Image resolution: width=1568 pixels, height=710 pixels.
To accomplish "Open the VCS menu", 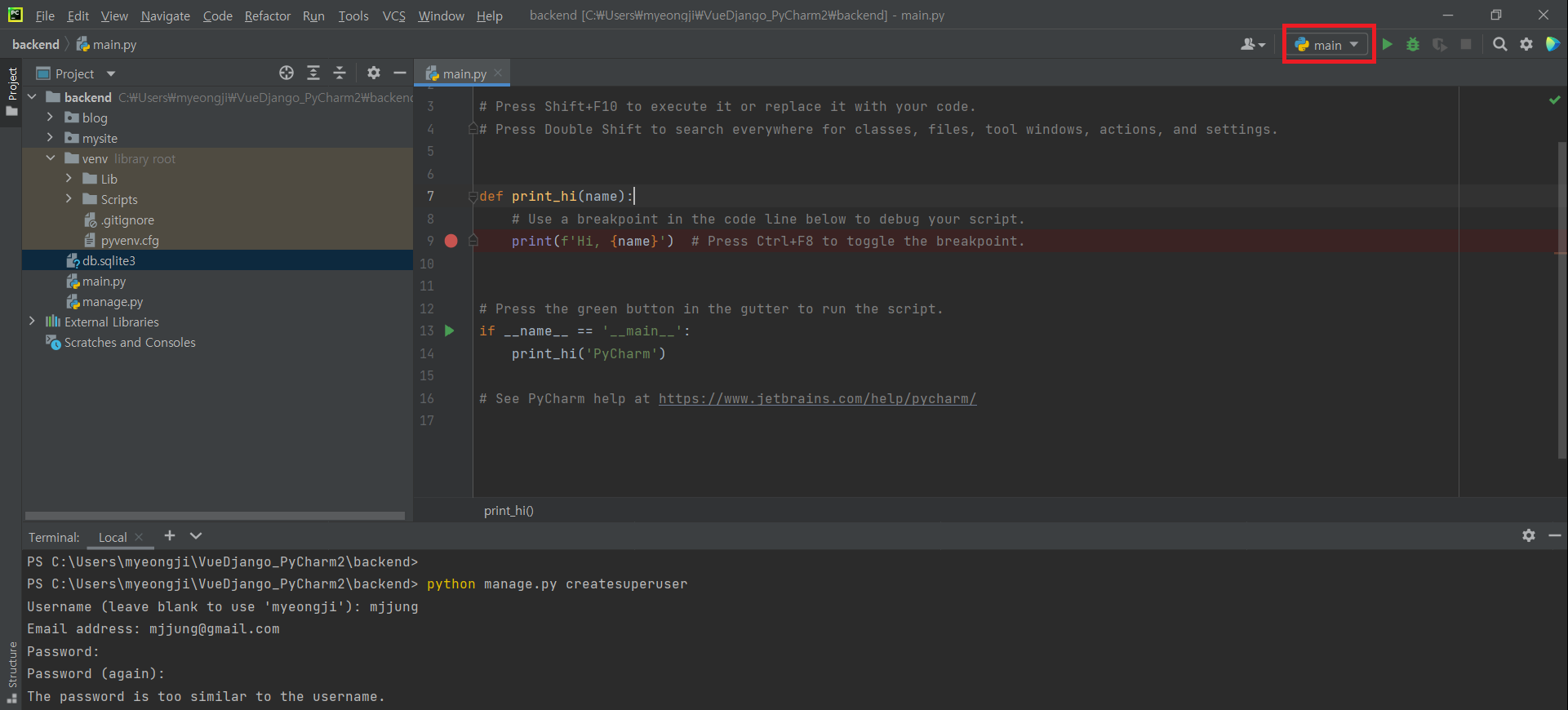I will 394,16.
